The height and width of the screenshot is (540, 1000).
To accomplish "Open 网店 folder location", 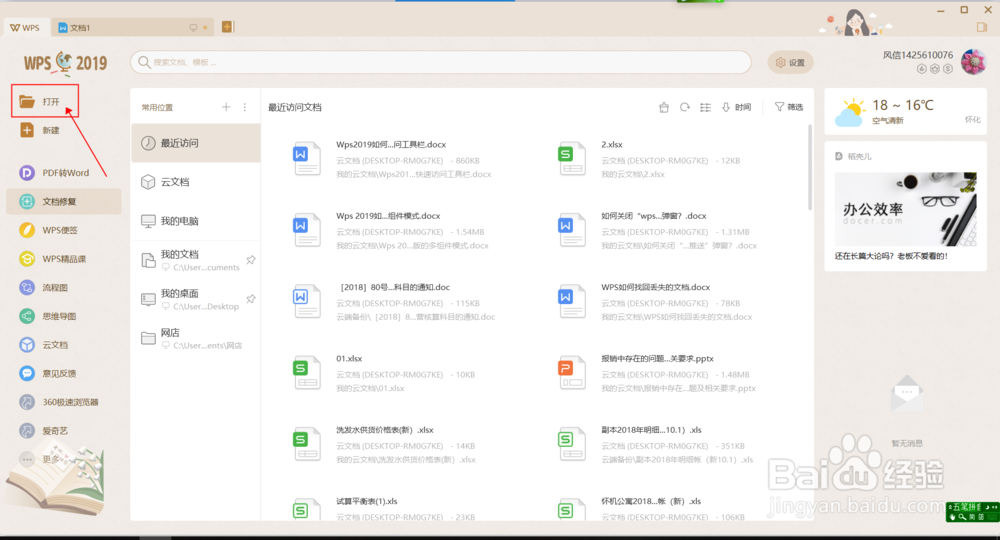I will click(196, 338).
